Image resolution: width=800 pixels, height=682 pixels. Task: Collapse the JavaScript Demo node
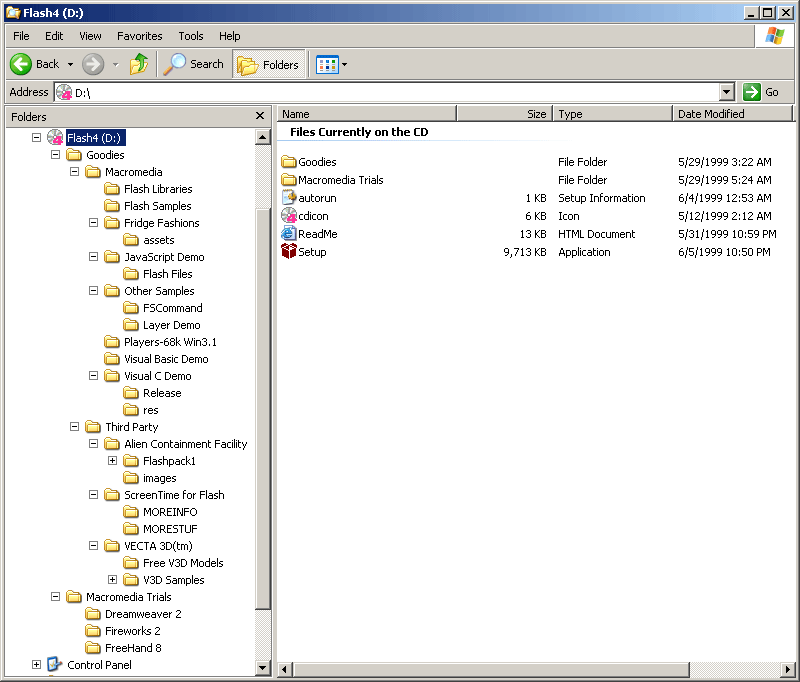click(x=93, y=257)
